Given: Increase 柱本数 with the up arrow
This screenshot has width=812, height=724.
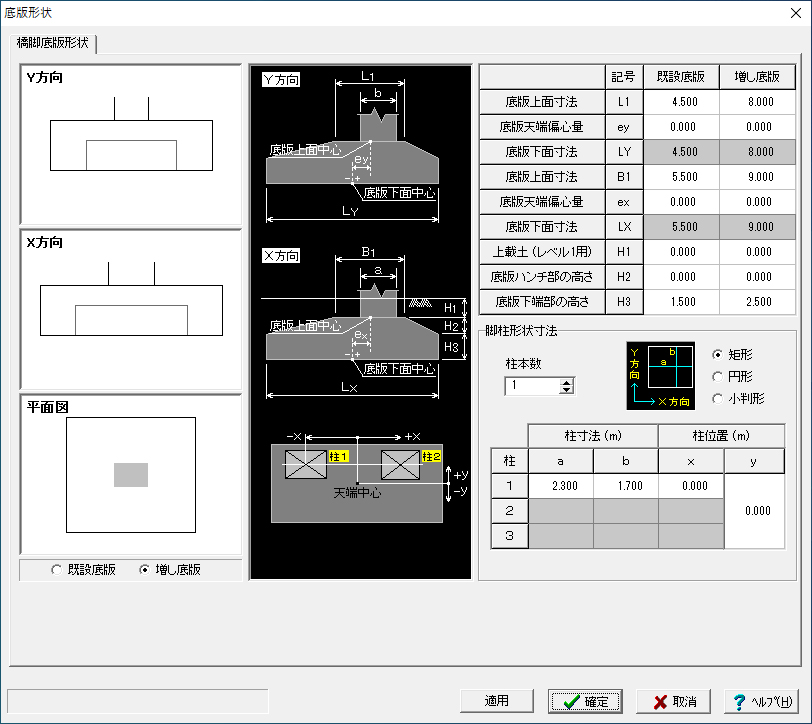Looking at the screenshot, I should pos(567,381).
